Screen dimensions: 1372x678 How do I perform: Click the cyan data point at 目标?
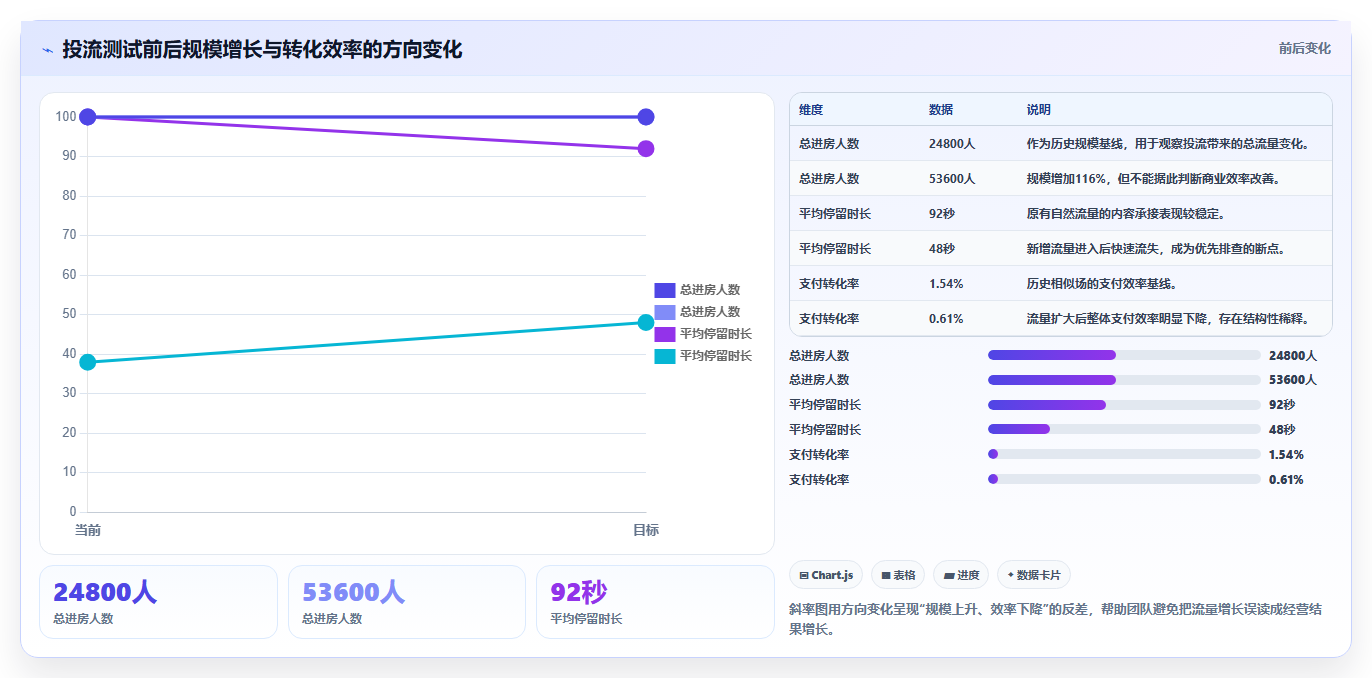(x=646, y=322)
